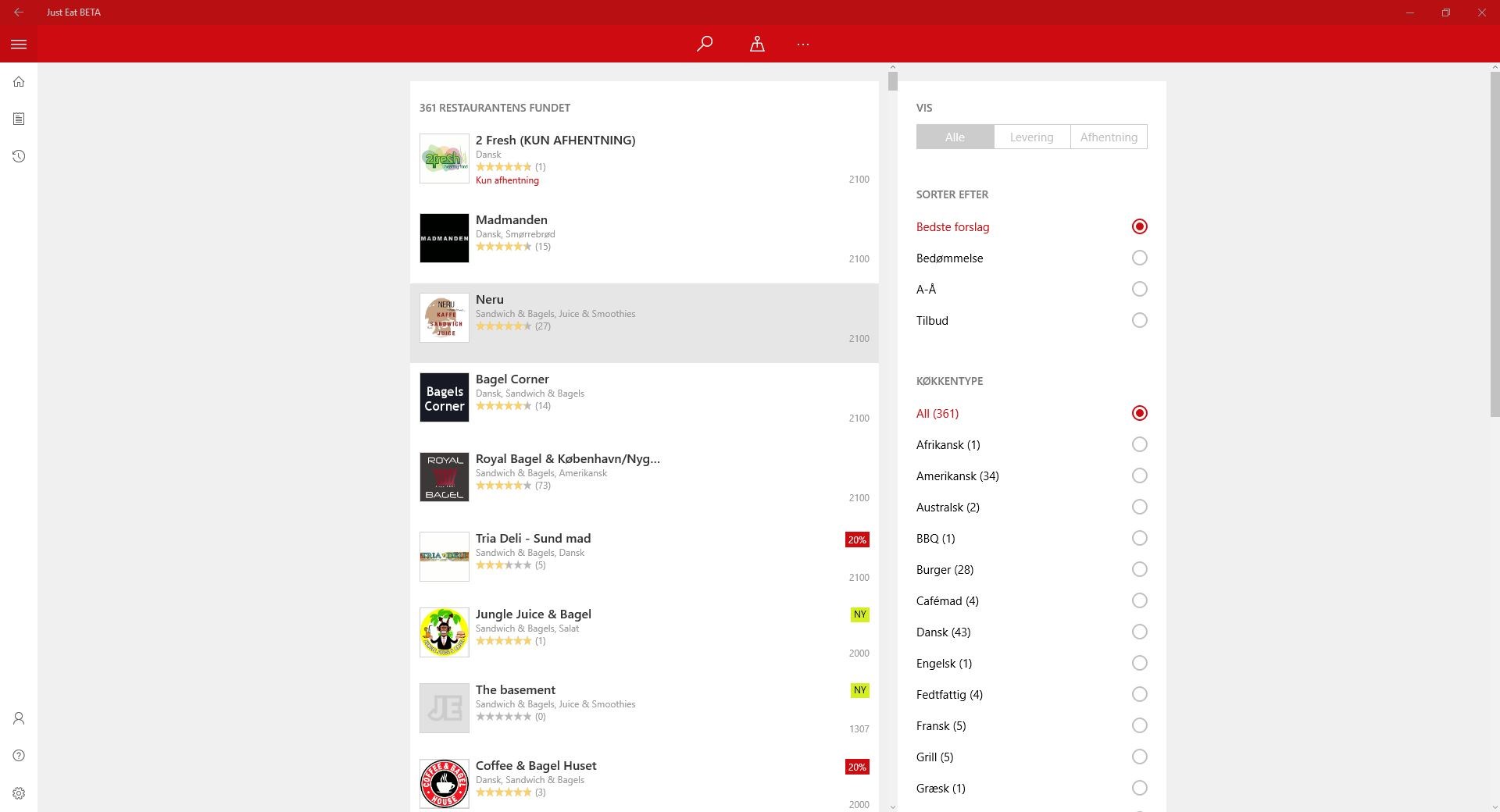The height and width of the screenshot is (812, 1500).
Task: Open the search magnifier tool
Action: click(x=705, y=44)
